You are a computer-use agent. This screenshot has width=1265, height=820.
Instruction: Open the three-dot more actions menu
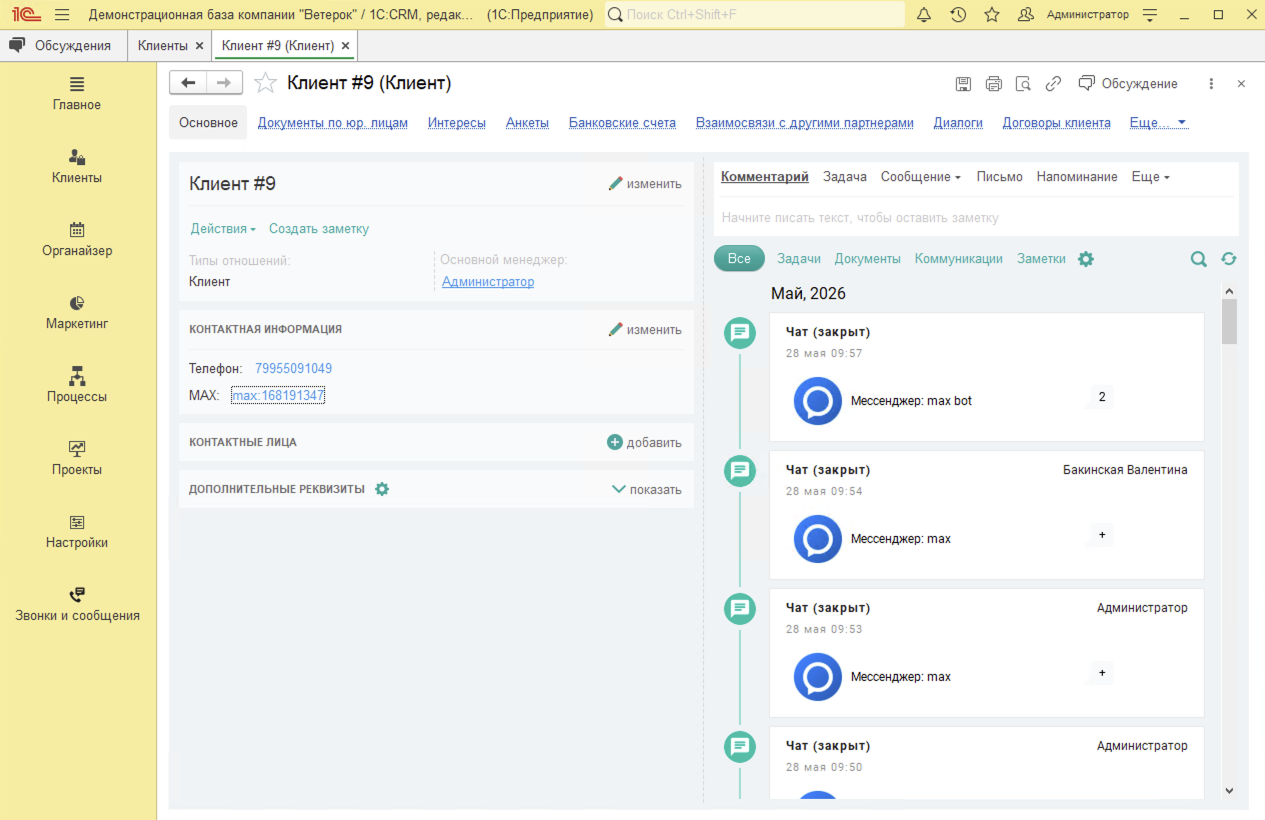(x=1211, y=84)
